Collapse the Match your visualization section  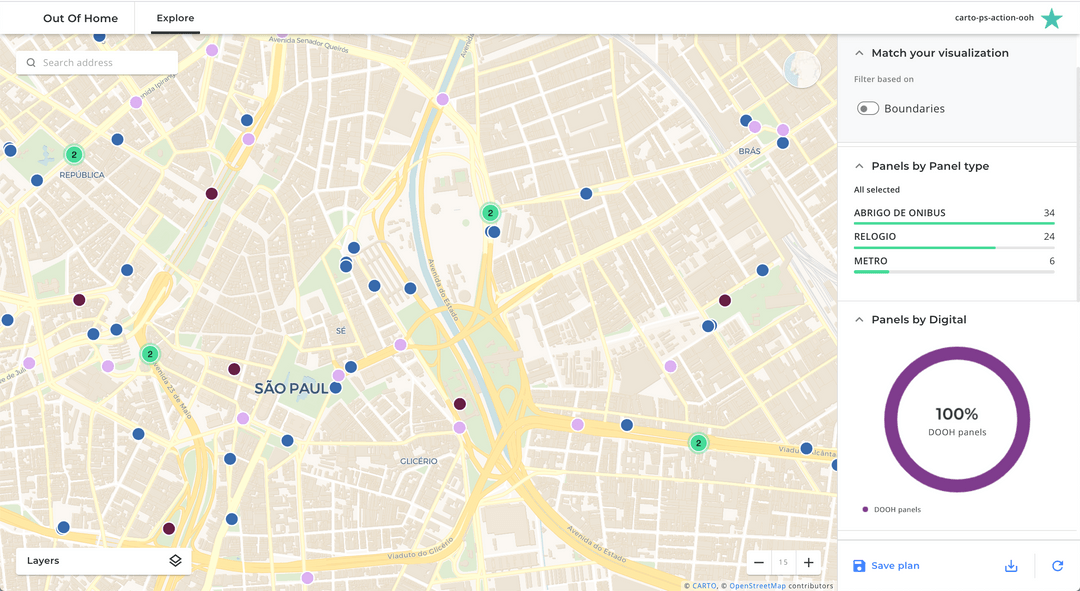[858, 52]
